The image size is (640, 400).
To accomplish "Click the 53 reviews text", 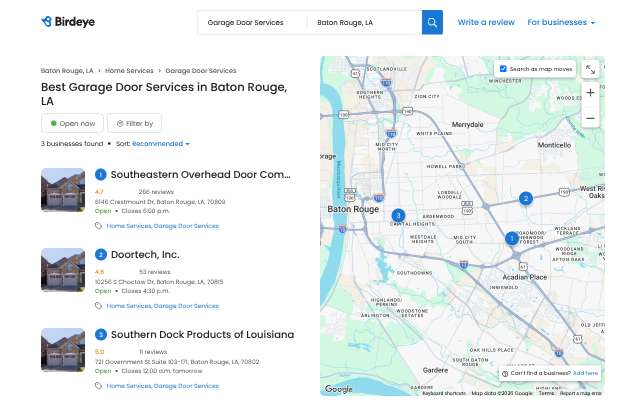I will (x=155, y=272).
